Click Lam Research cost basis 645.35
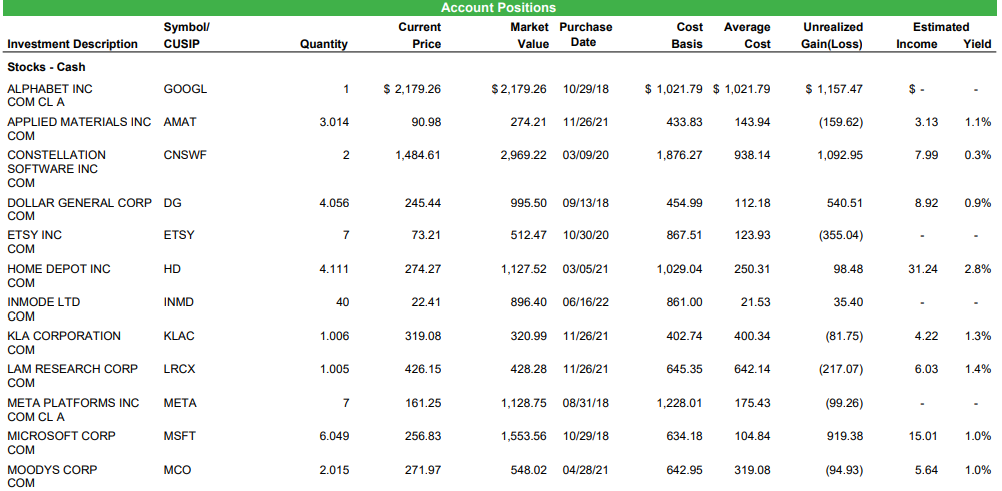 tap(684, 370)
